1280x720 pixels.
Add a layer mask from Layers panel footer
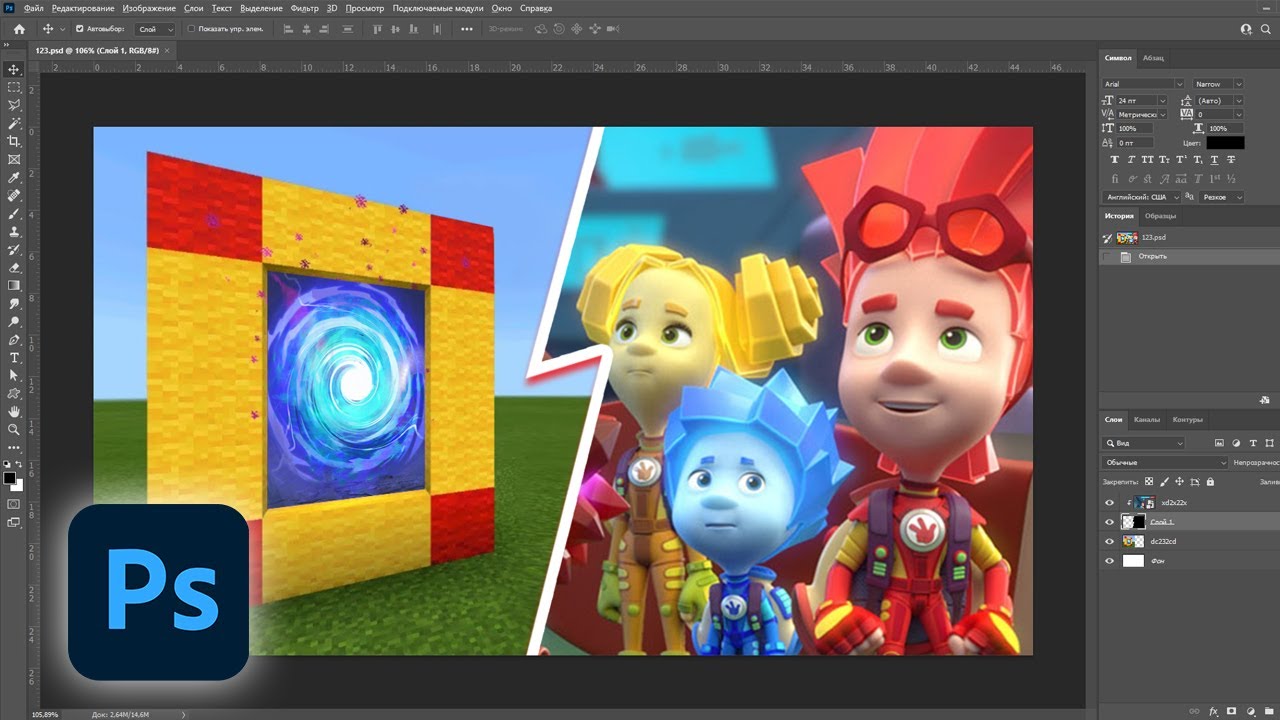pos(1232,710)
